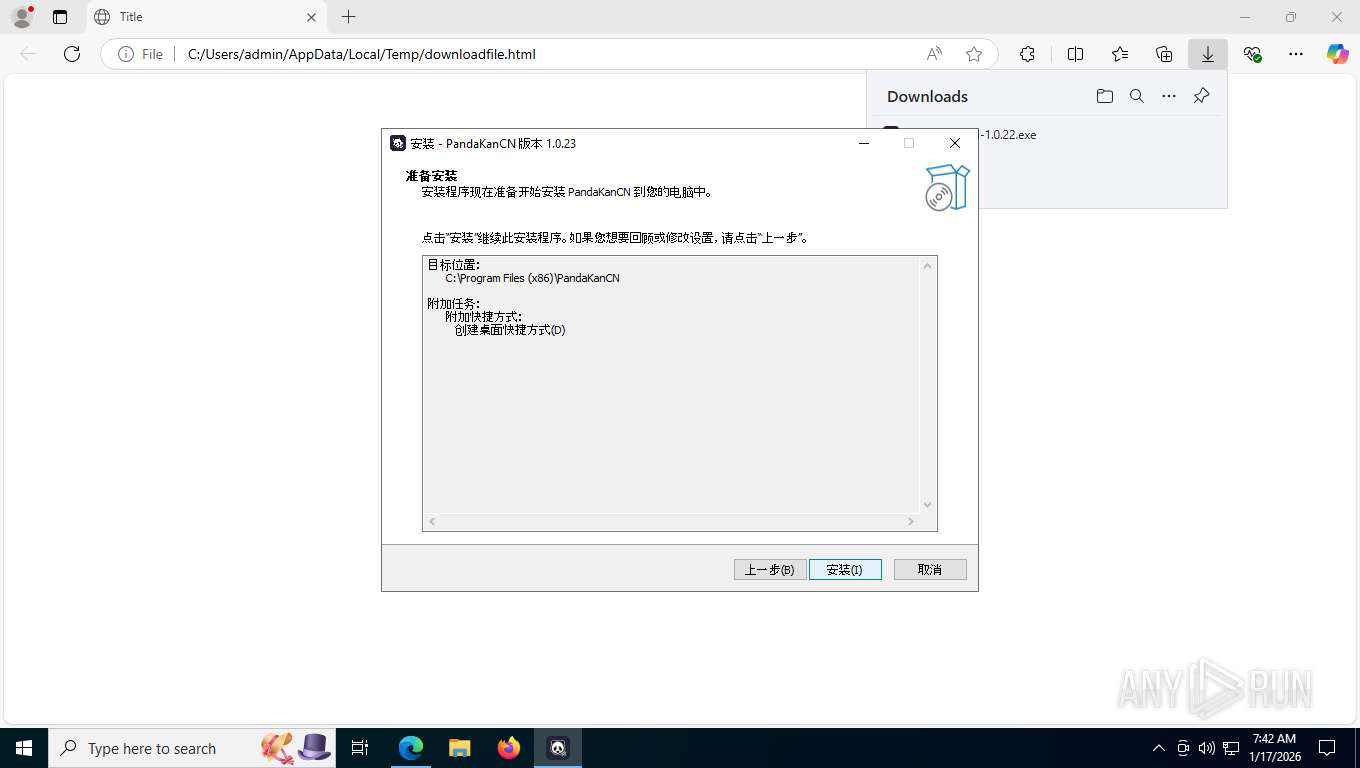Go back with the 上一步(B) button

(x=770, y=569)
